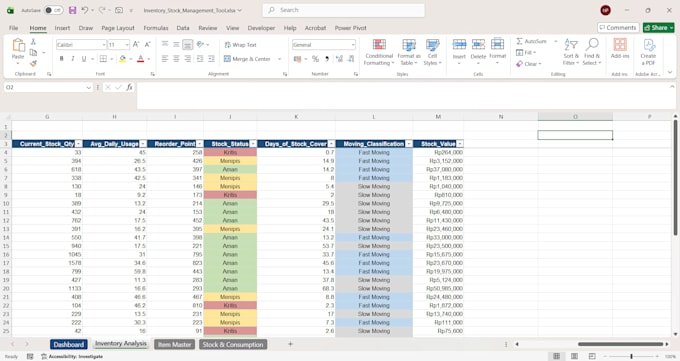The image size is (680, 361).
Task: Click the Insert cells icon
Action: [459, 44]
